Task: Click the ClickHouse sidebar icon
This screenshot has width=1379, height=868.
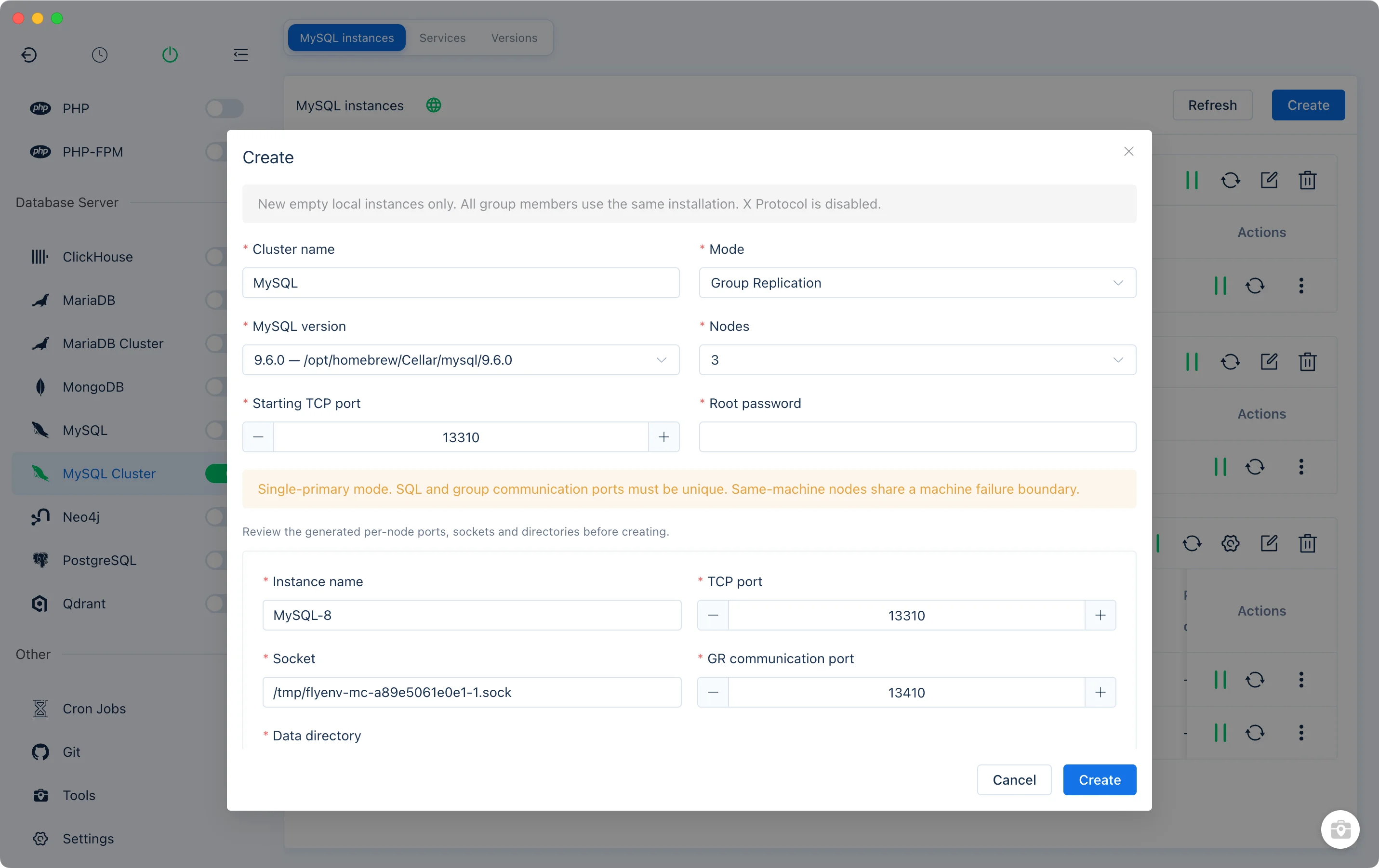Action: pyautogui.click(x=40, y=257)
